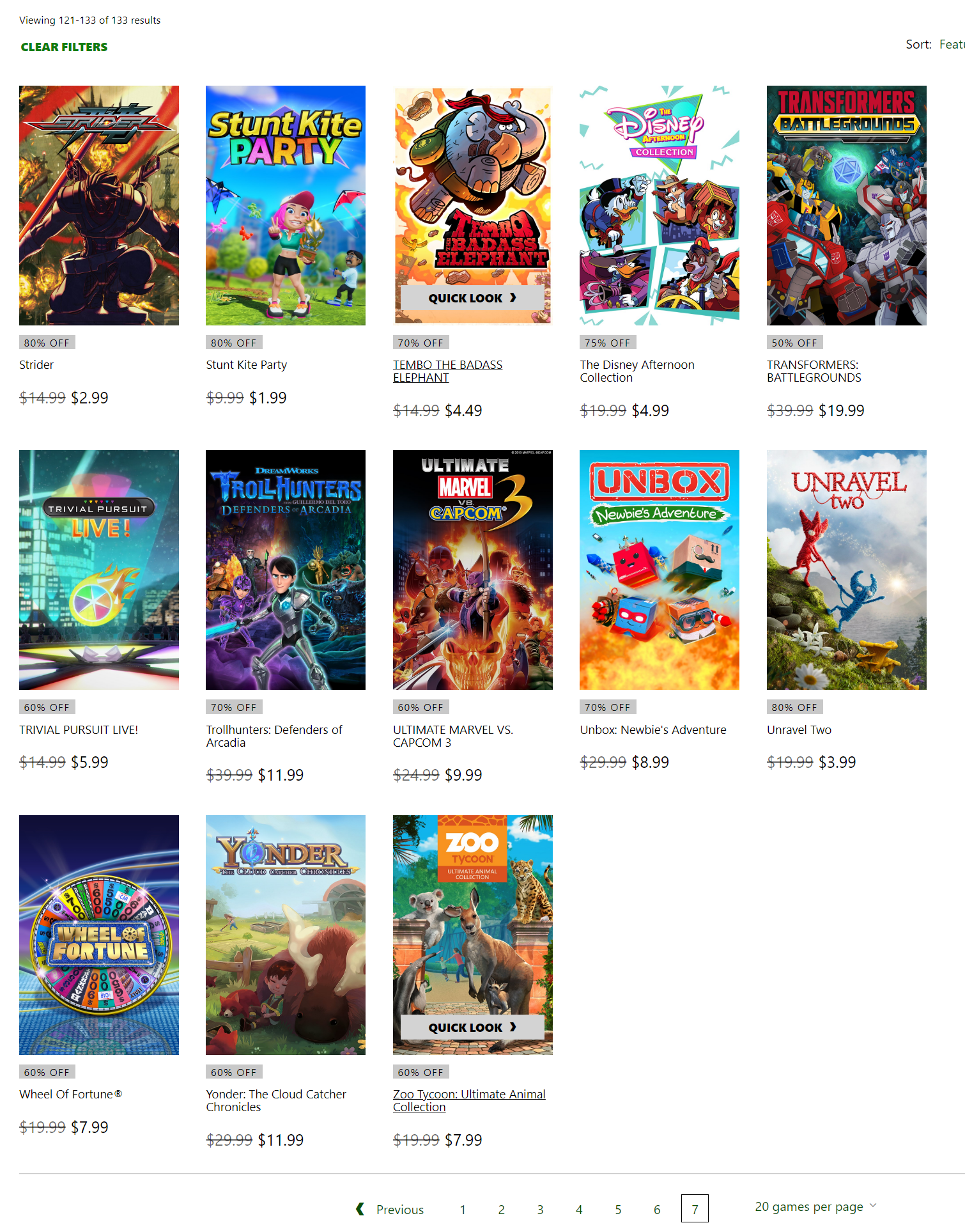Open the Stunt Kite Party cover image
965x1232 pixels.
pos(286,205)
